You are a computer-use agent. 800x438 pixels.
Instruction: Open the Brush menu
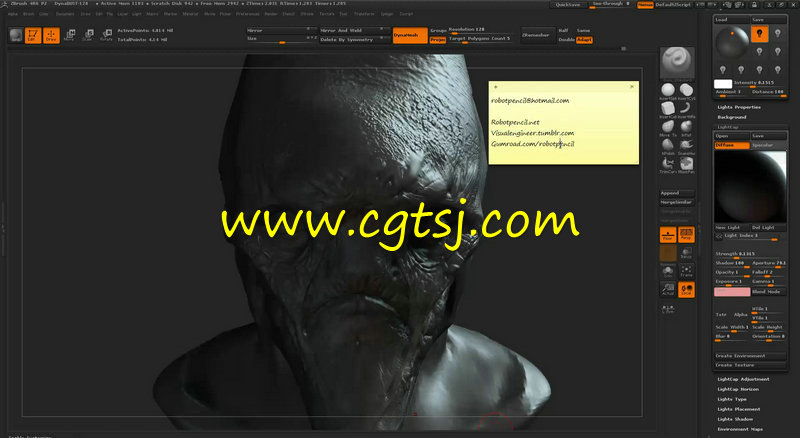29,14
